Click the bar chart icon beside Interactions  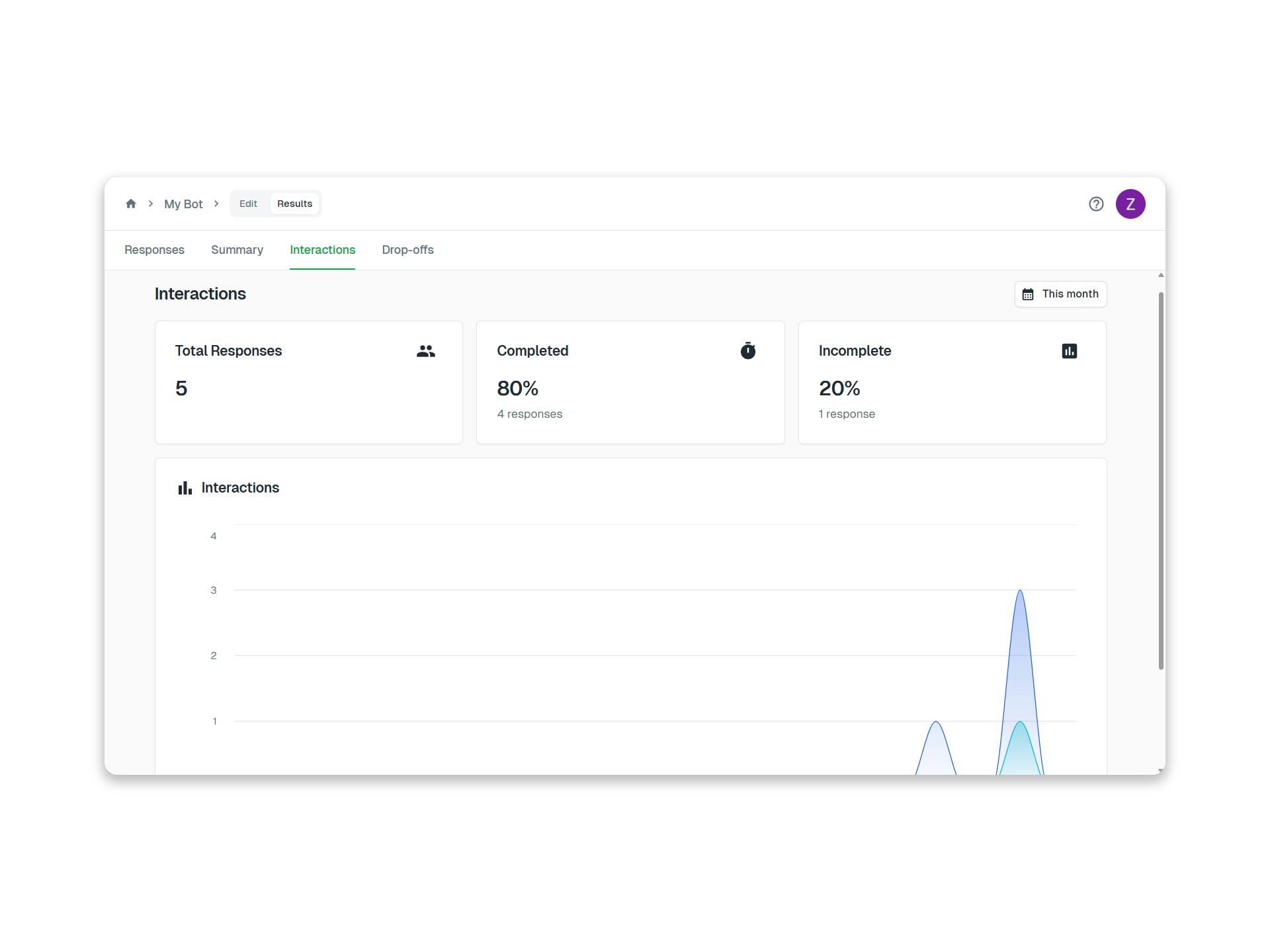click(185, 488)
